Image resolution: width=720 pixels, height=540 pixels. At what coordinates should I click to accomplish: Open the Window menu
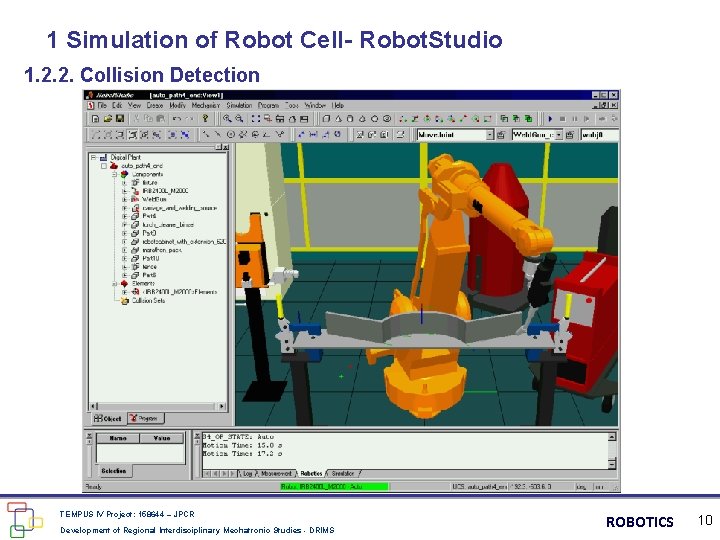(315, 105)
